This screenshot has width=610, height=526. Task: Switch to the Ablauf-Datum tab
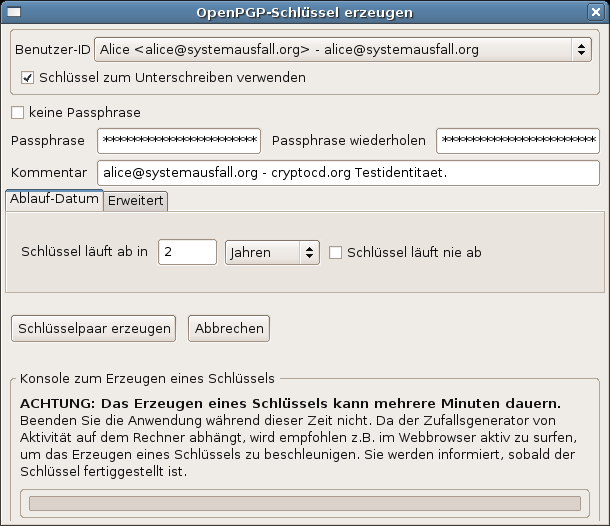coord(54,200)
